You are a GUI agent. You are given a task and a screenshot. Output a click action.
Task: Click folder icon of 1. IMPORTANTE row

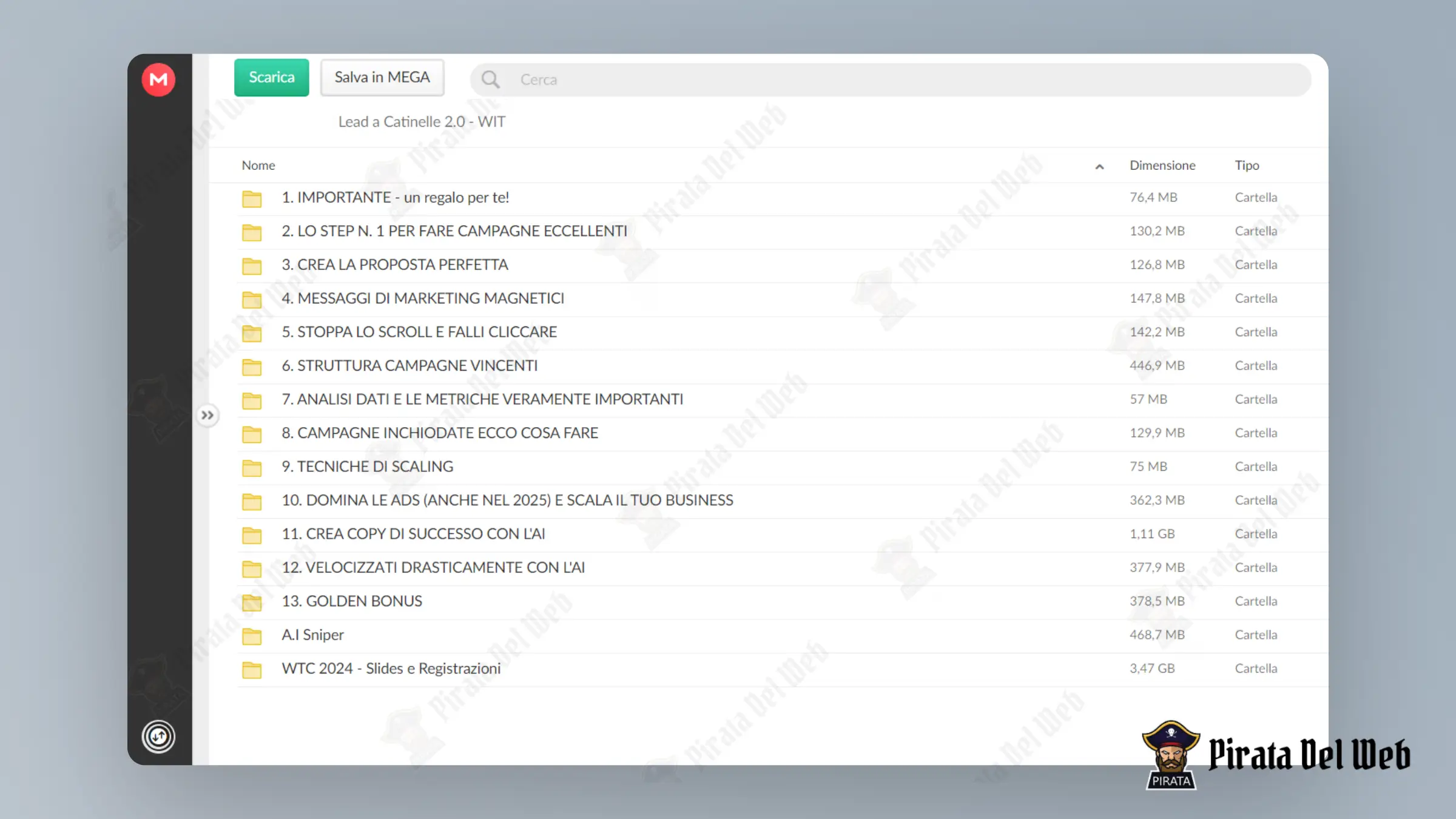click(252, 198)
